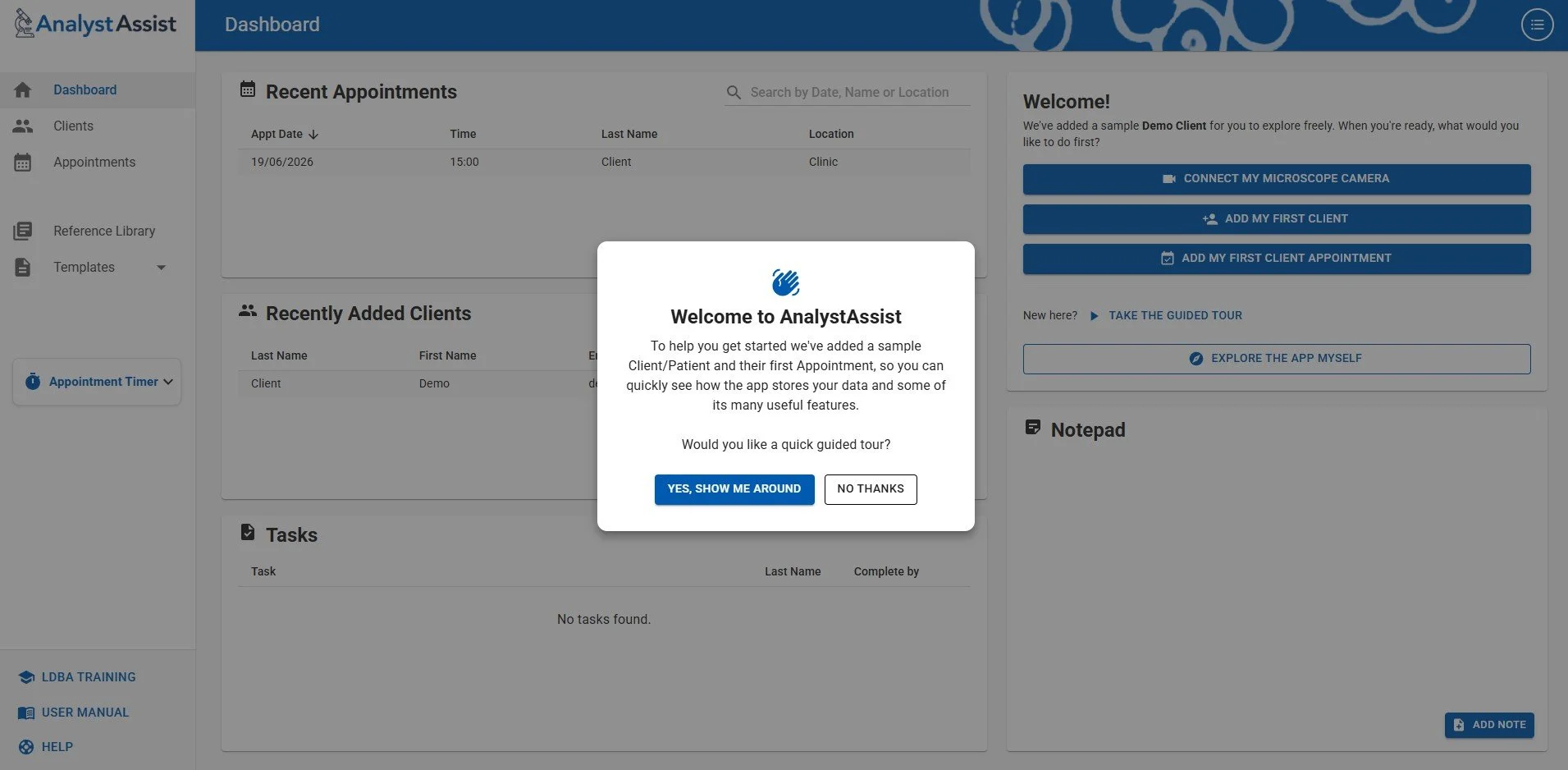
Task: Click the Reference Library icon
Action: (23, 231)
